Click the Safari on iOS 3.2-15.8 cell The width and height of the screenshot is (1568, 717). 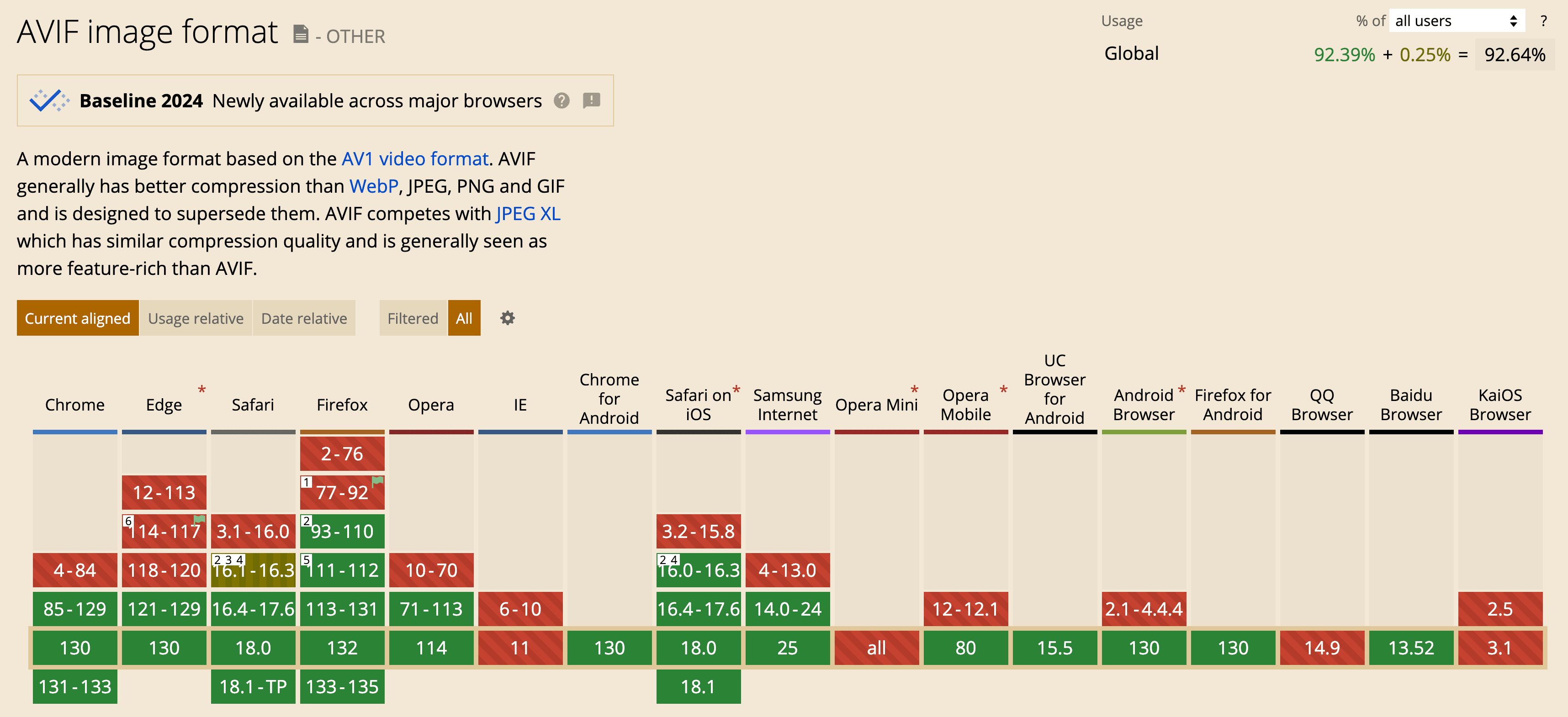coord(698,532)
